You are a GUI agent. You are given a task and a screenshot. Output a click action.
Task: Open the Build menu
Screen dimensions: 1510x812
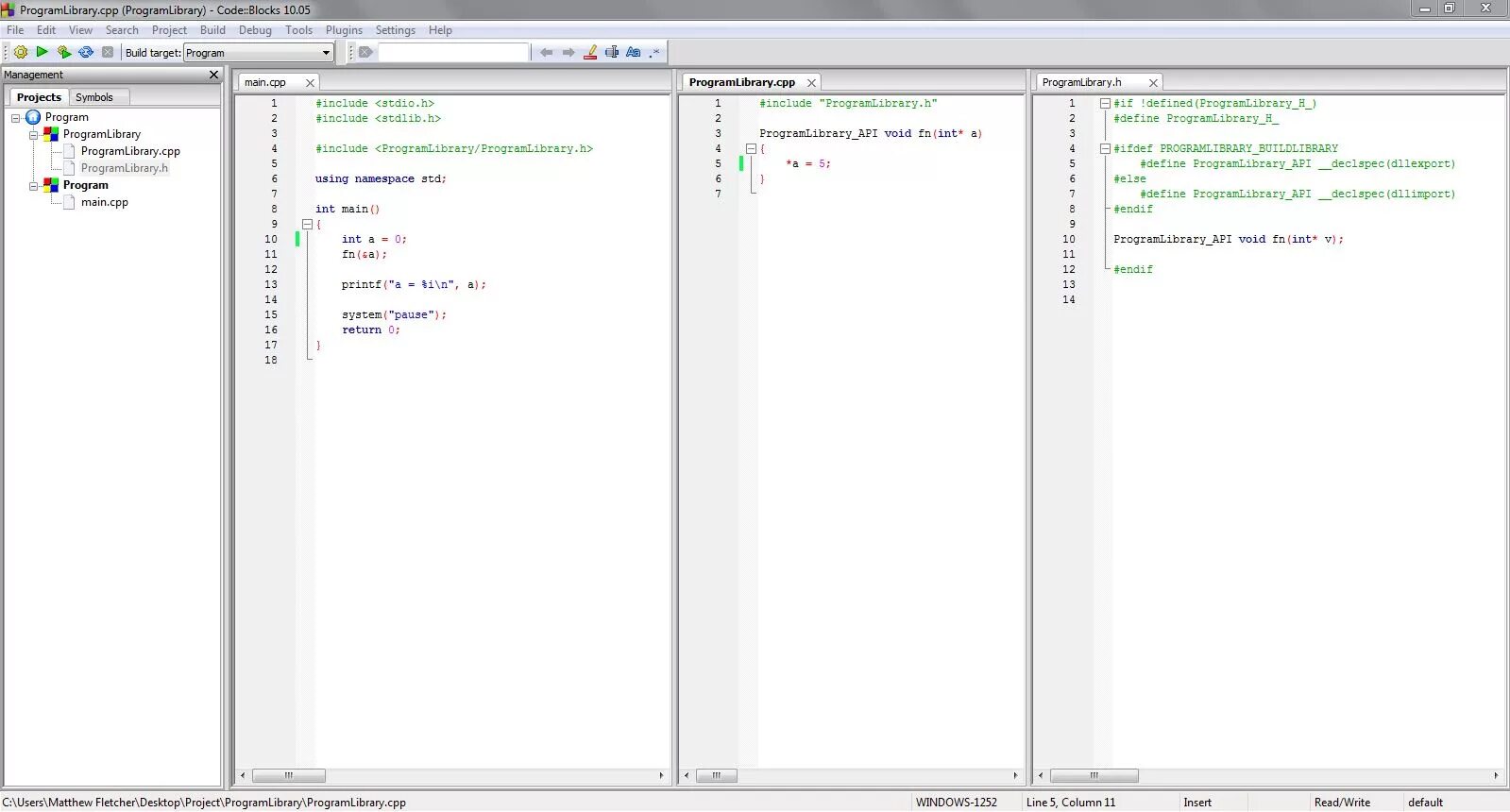pos(212,30)
